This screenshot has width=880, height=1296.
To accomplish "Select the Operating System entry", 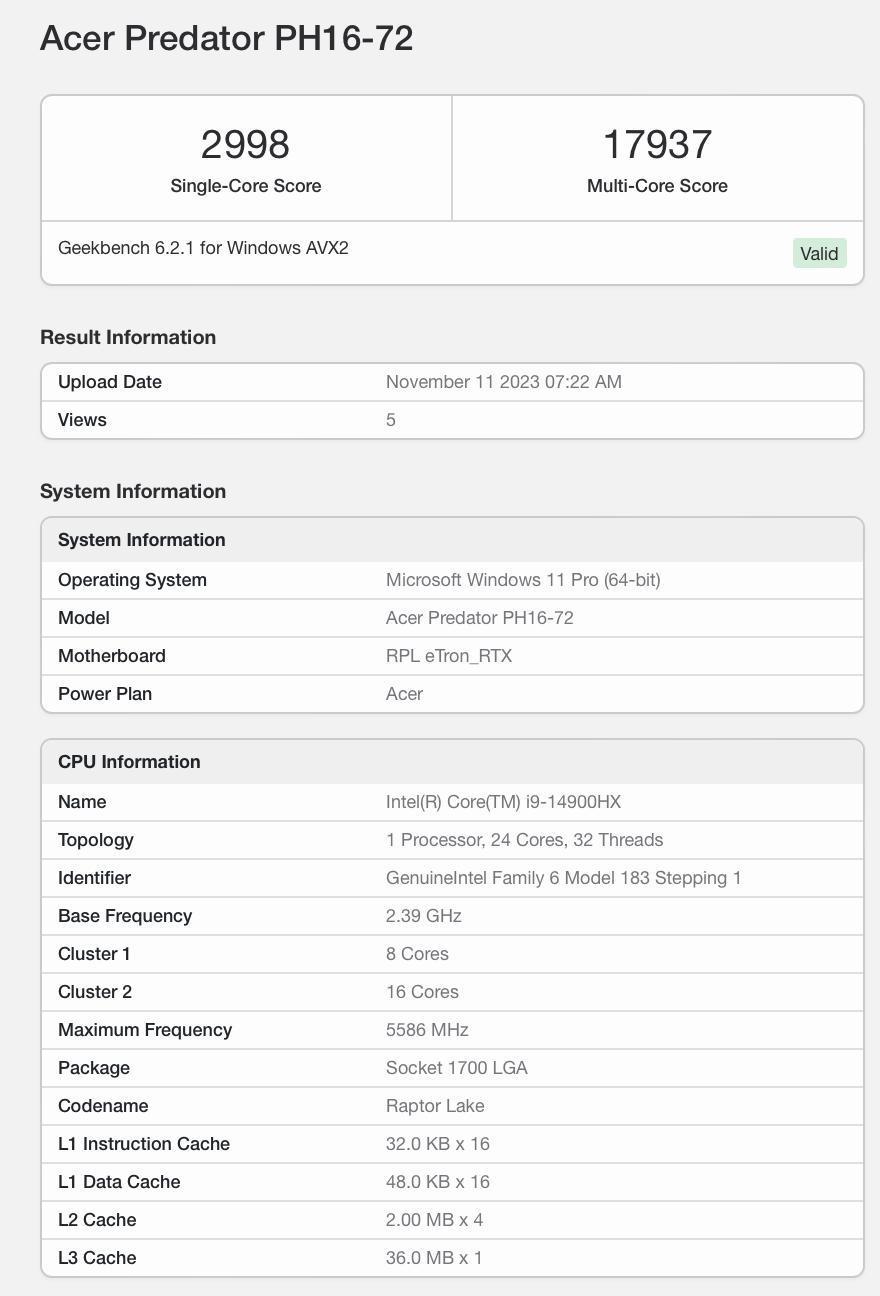I will pos(132,579).
